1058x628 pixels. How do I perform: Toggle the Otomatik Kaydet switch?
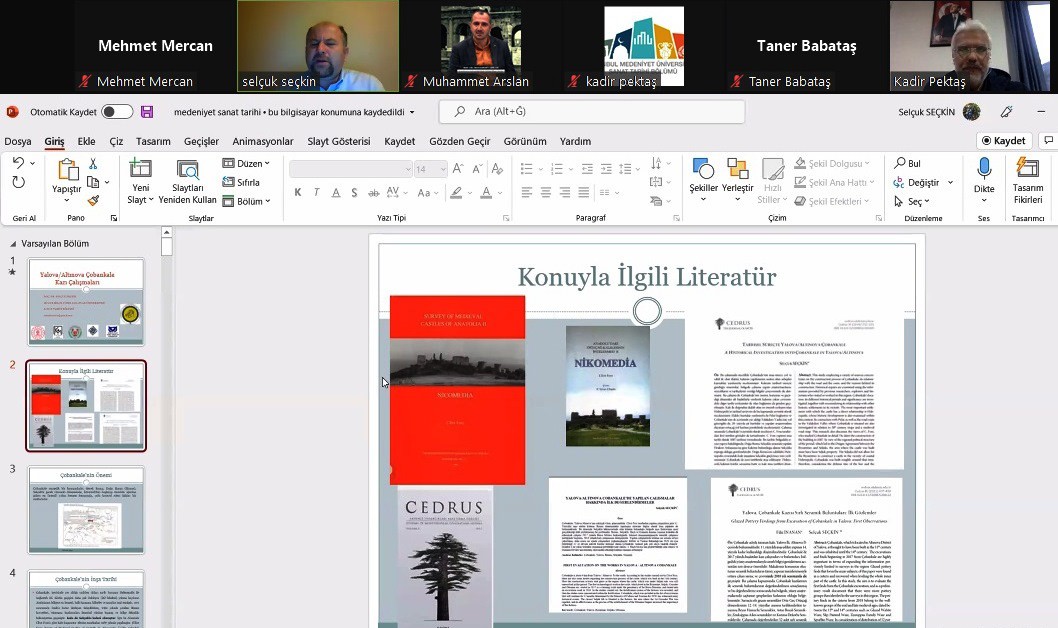pyautogui.click(x=116, y=112)
